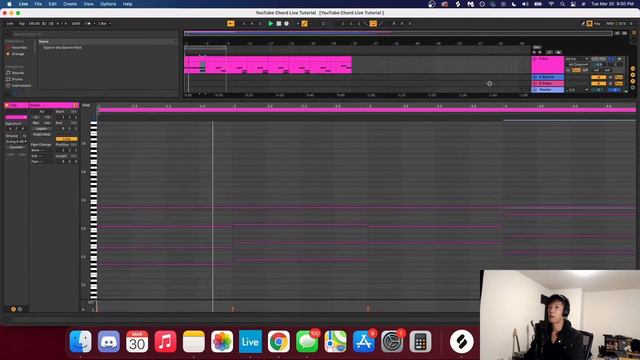Open Calendar from the dock
This screenshot has width=640, height=360.
[x=137, y=341]
